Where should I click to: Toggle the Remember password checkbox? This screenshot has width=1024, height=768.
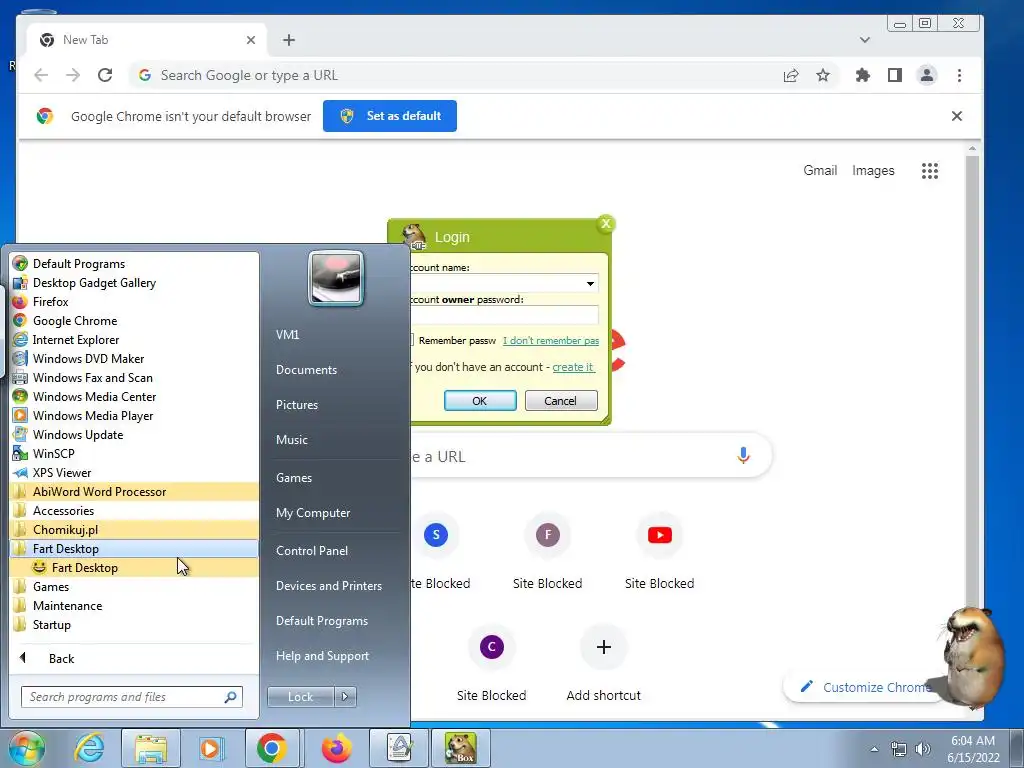point(412,340)
